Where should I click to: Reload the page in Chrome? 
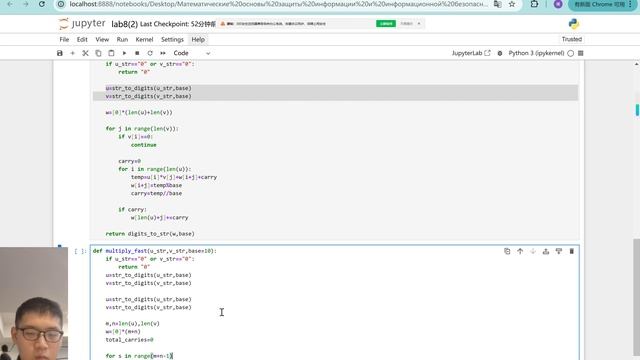tap(42, 4)
